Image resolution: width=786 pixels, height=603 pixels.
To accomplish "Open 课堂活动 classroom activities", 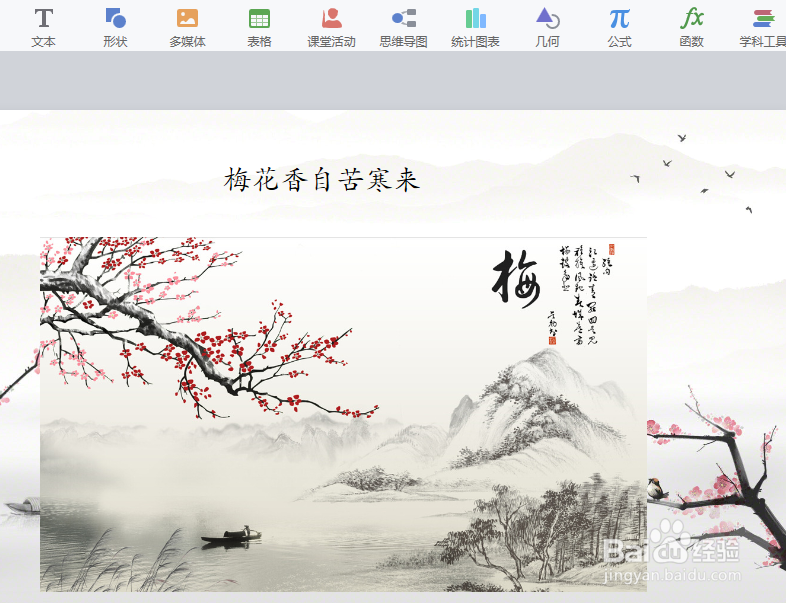I will point(331,28).
